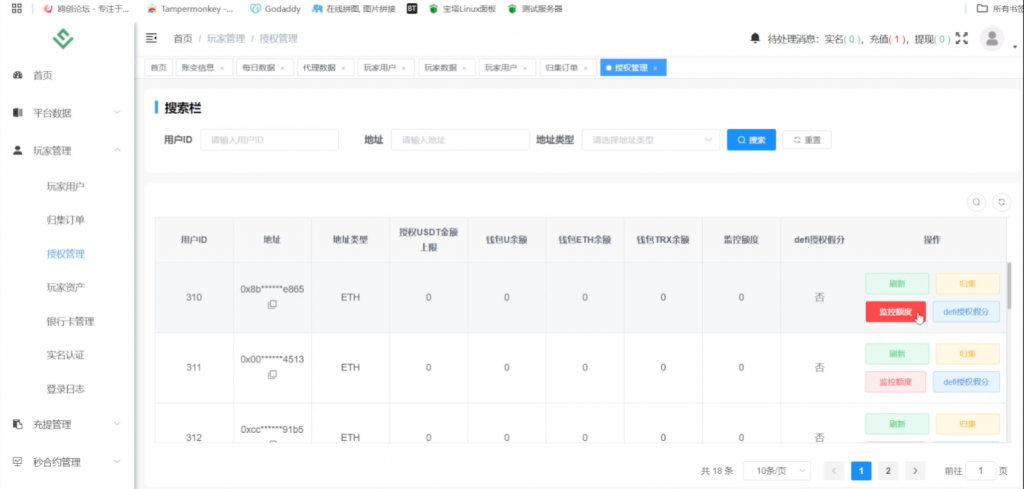Click the user avatar icon
1024x489 pixels.
(x=992, y=39)
